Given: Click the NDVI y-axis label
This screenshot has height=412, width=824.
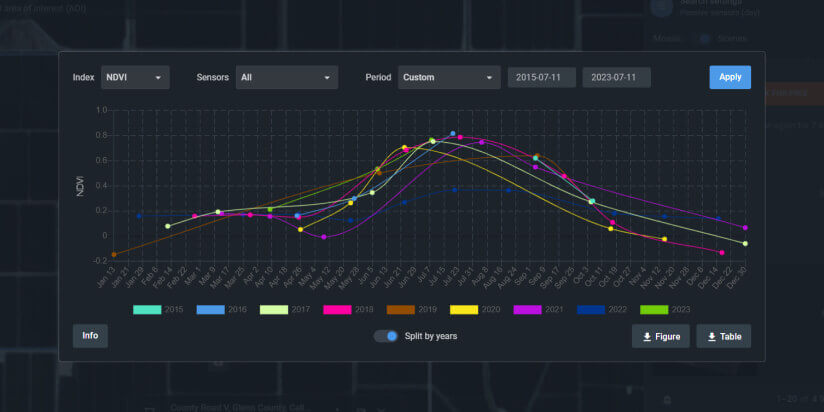Looking at the screenshot, I should 80,186.
